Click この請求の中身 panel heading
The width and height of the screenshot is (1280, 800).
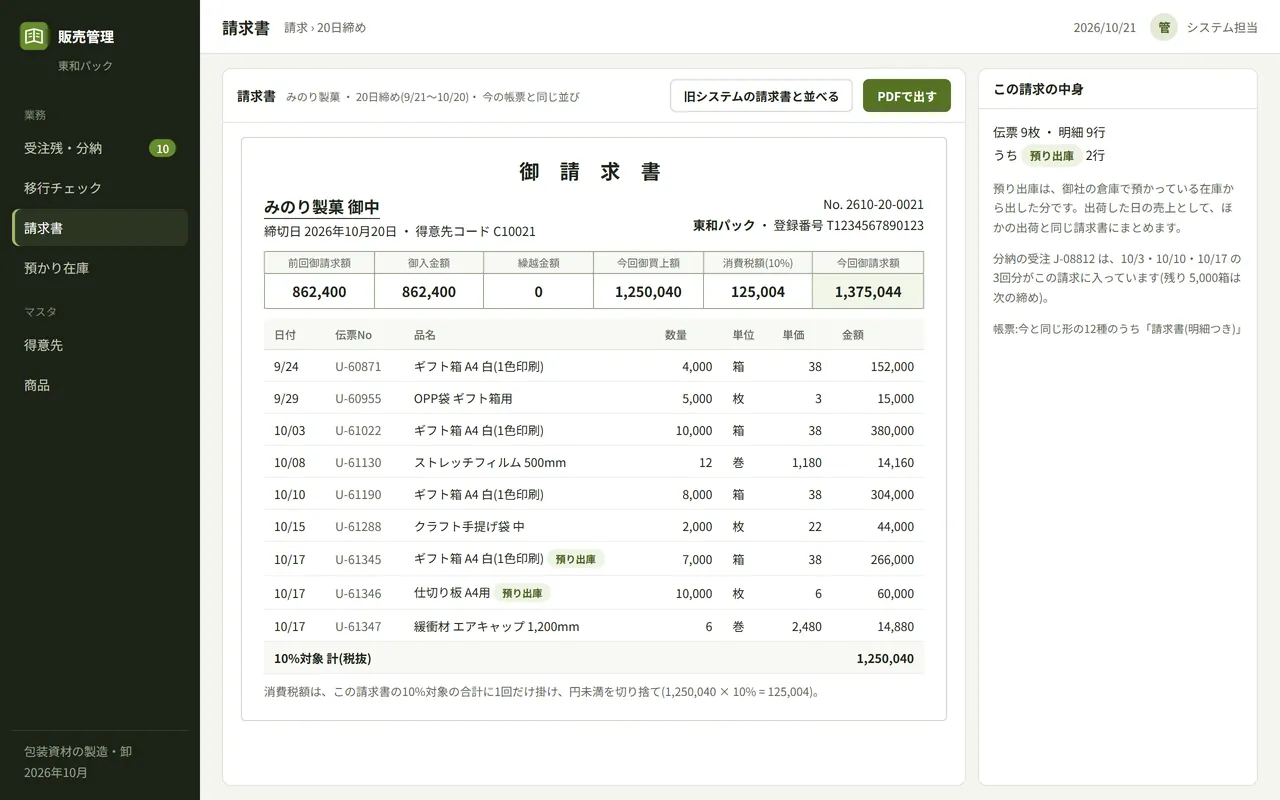coord(1038,89)
